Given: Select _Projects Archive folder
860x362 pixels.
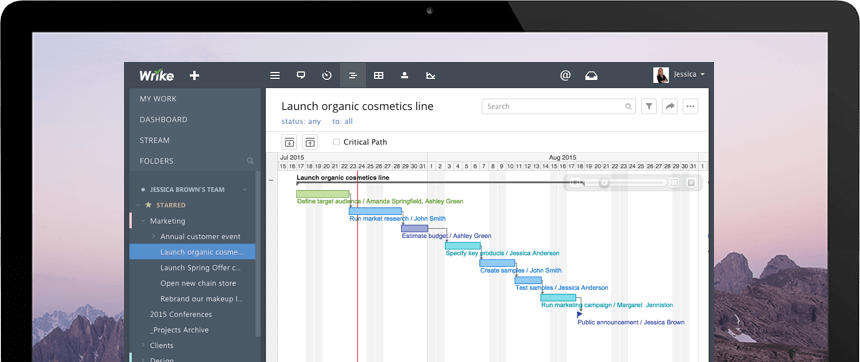Looking at the screenshot, I should [x=179, y=330].
